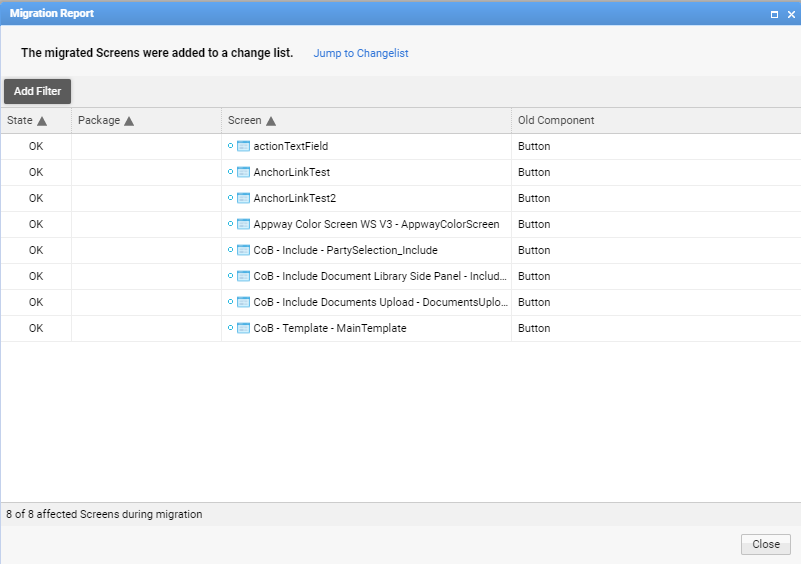Viewport: 801px width, 564px height.
Task: Click OK state of AnchorLinkTest2 row
Action: 36,198
